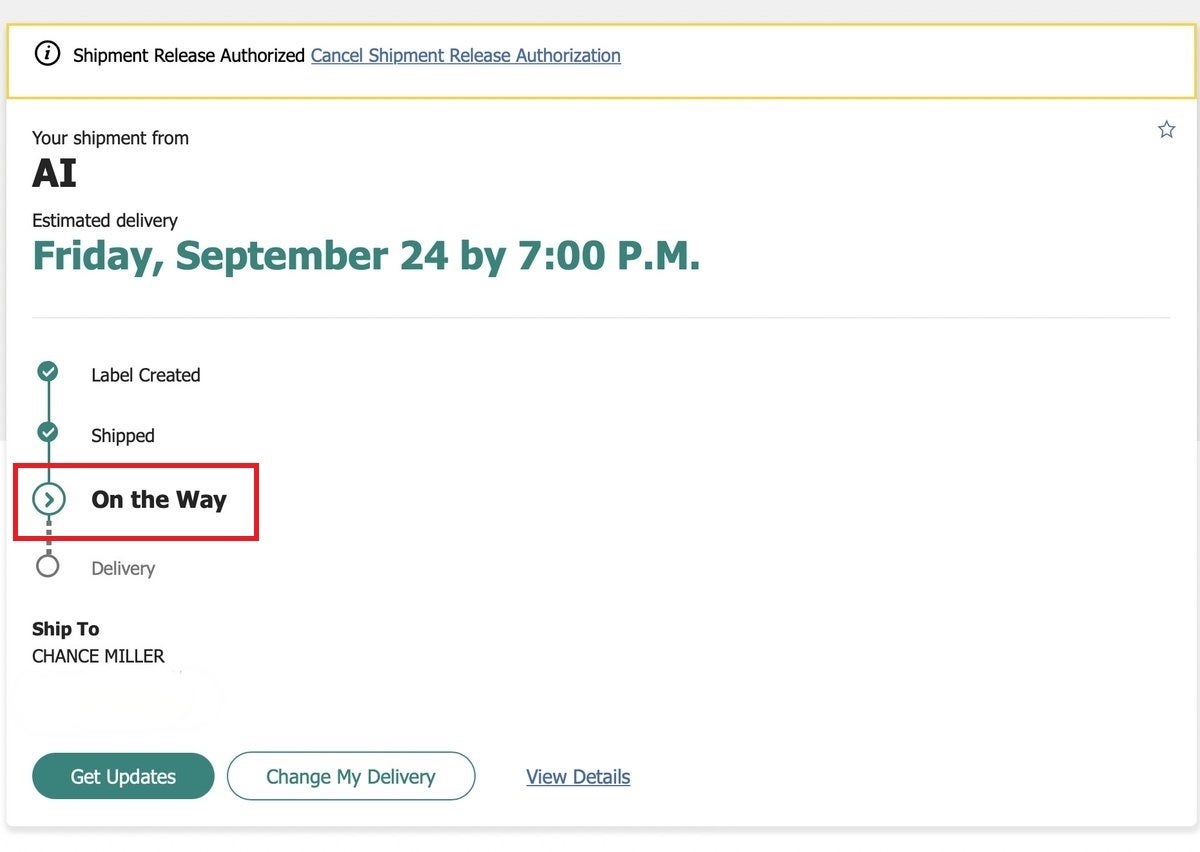Click the estimated delivery date heading
This screenshot has width=1200, height=852.
pyautogui.click(x=366, y=256)
